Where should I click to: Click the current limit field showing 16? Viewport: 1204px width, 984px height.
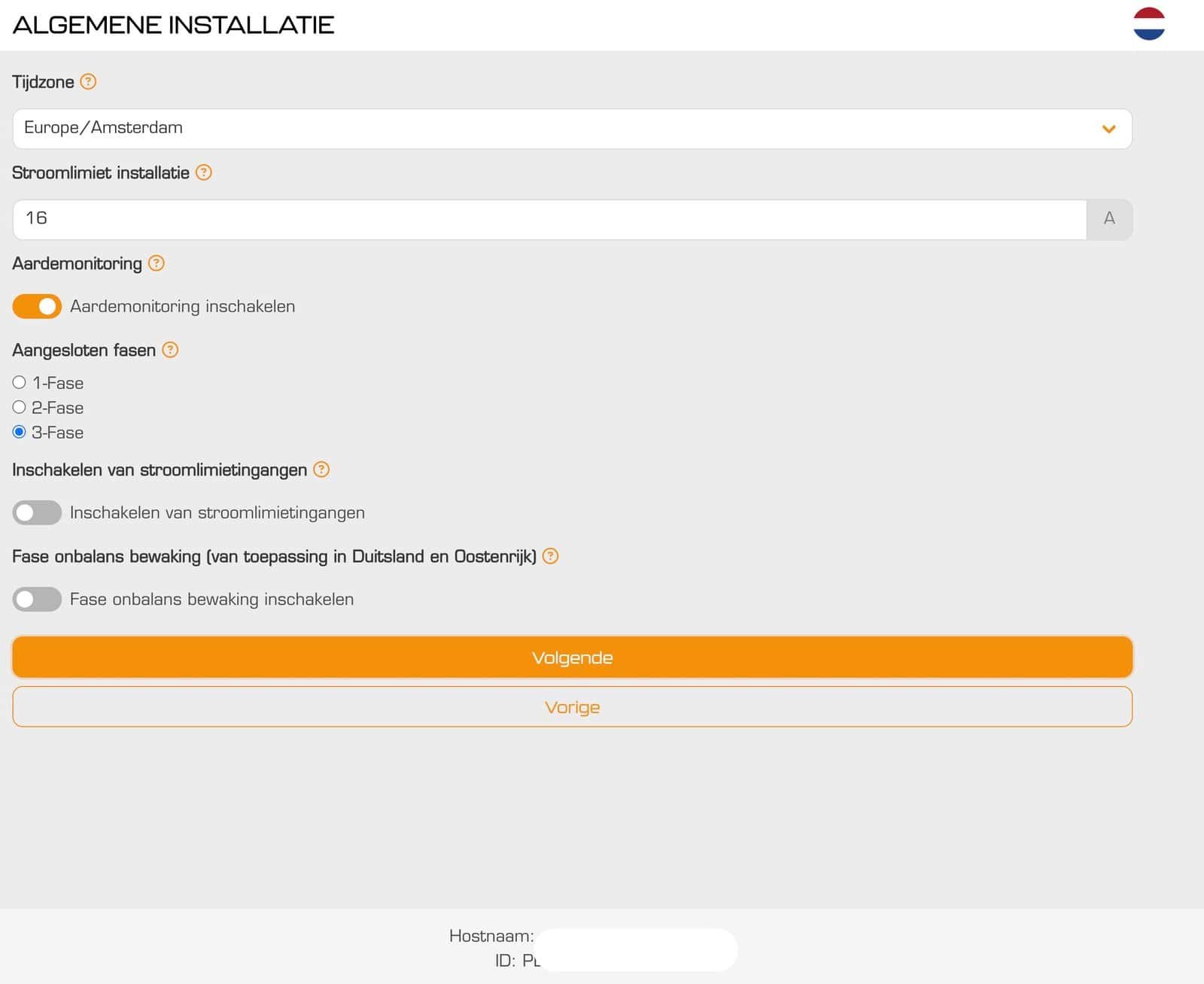549,219
